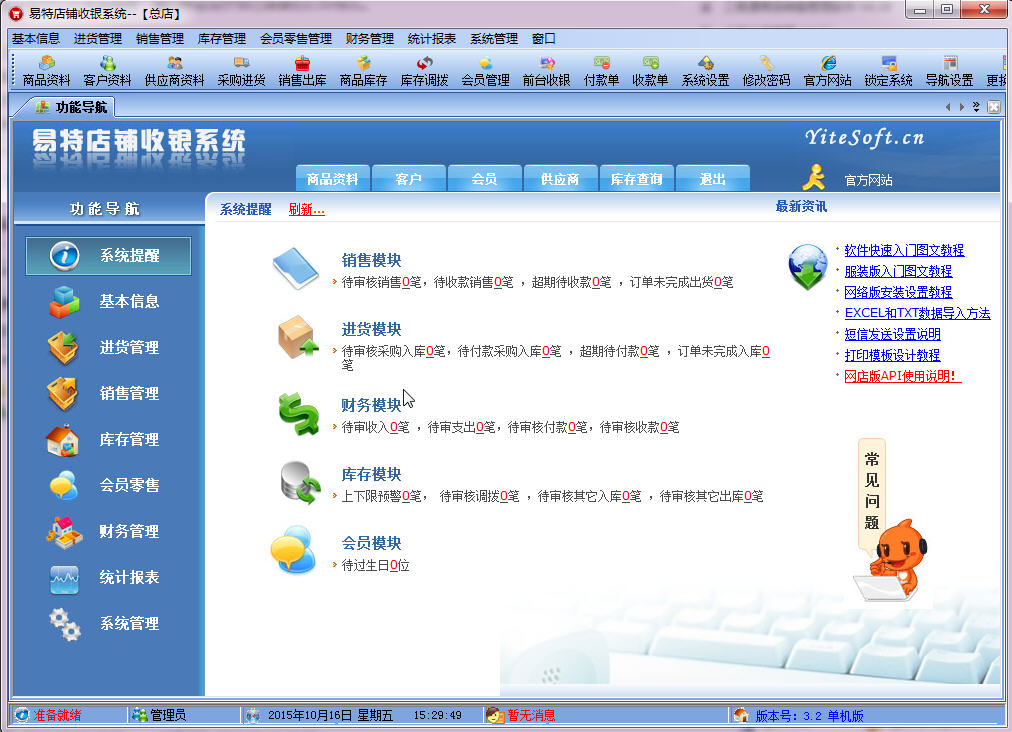Open 商品库存 toolbar icon

[363, 71]
